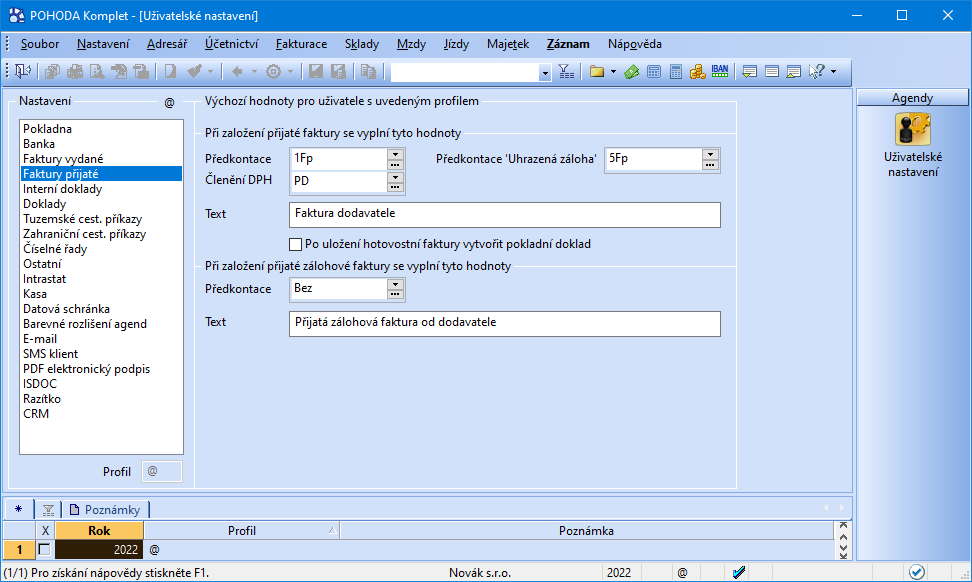
Task: Click the Agendy panel header button
Action: (912, 98)
